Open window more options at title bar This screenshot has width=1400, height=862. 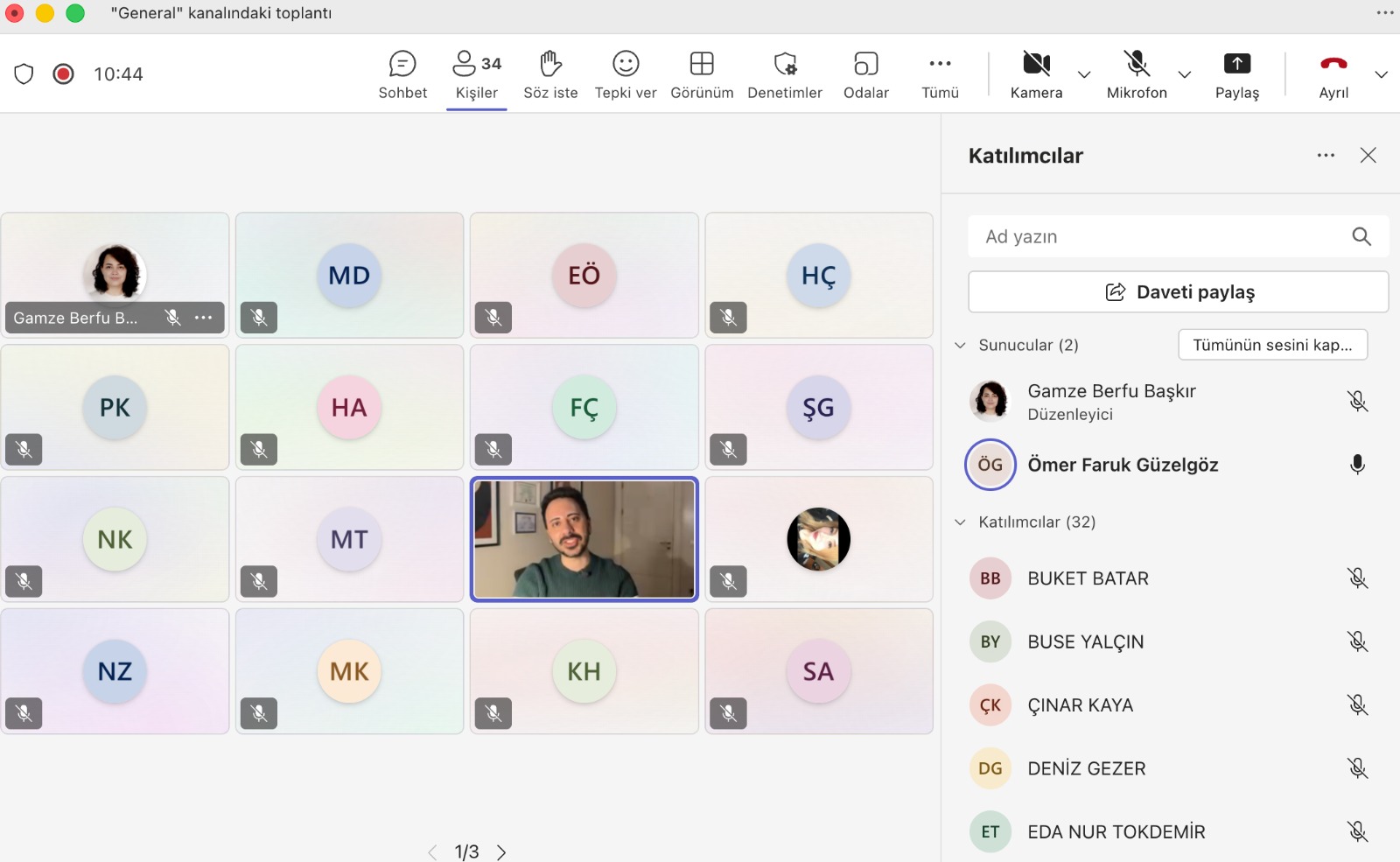(x=1384, y=13)
